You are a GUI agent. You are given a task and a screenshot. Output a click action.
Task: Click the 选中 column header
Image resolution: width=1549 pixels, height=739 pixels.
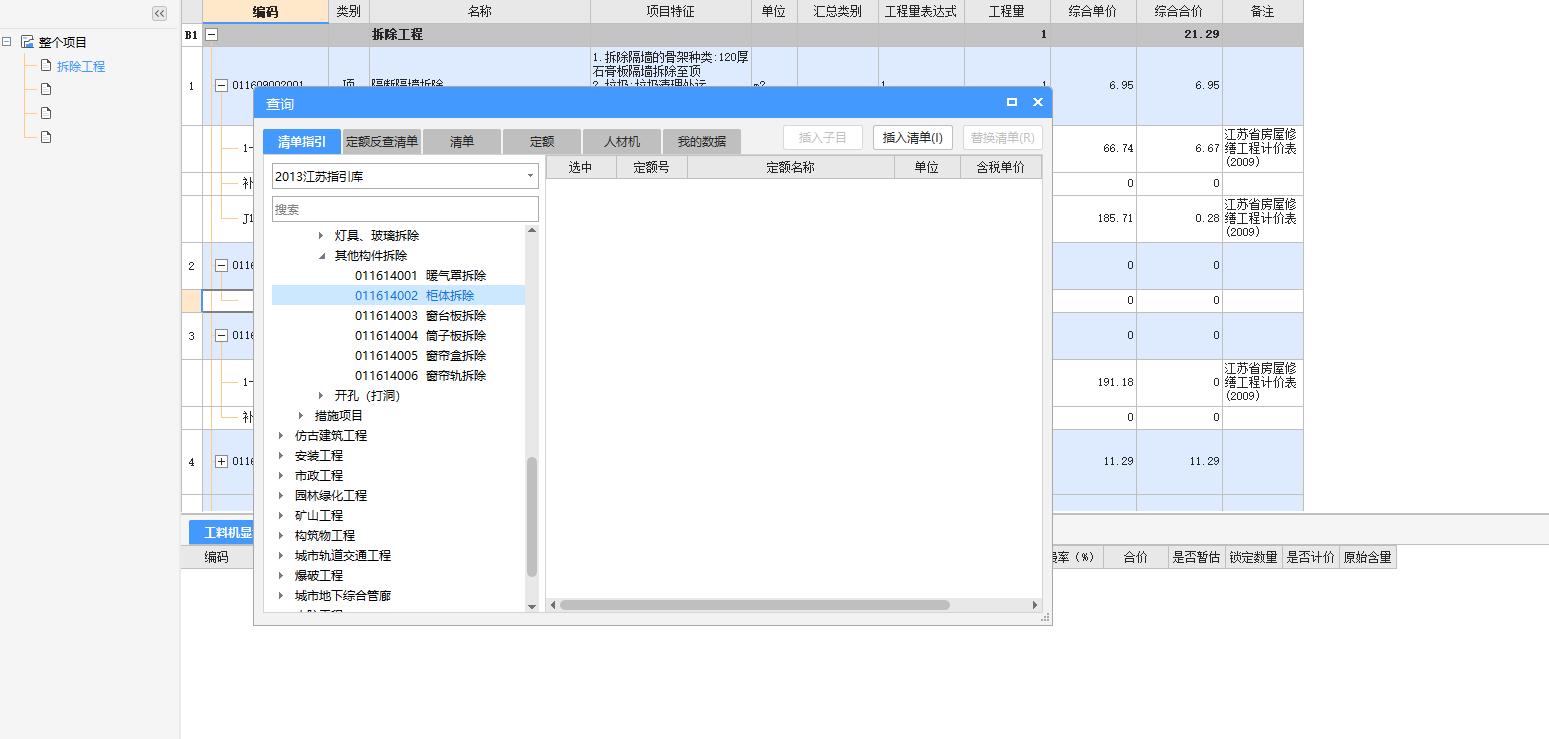point(580,167)
